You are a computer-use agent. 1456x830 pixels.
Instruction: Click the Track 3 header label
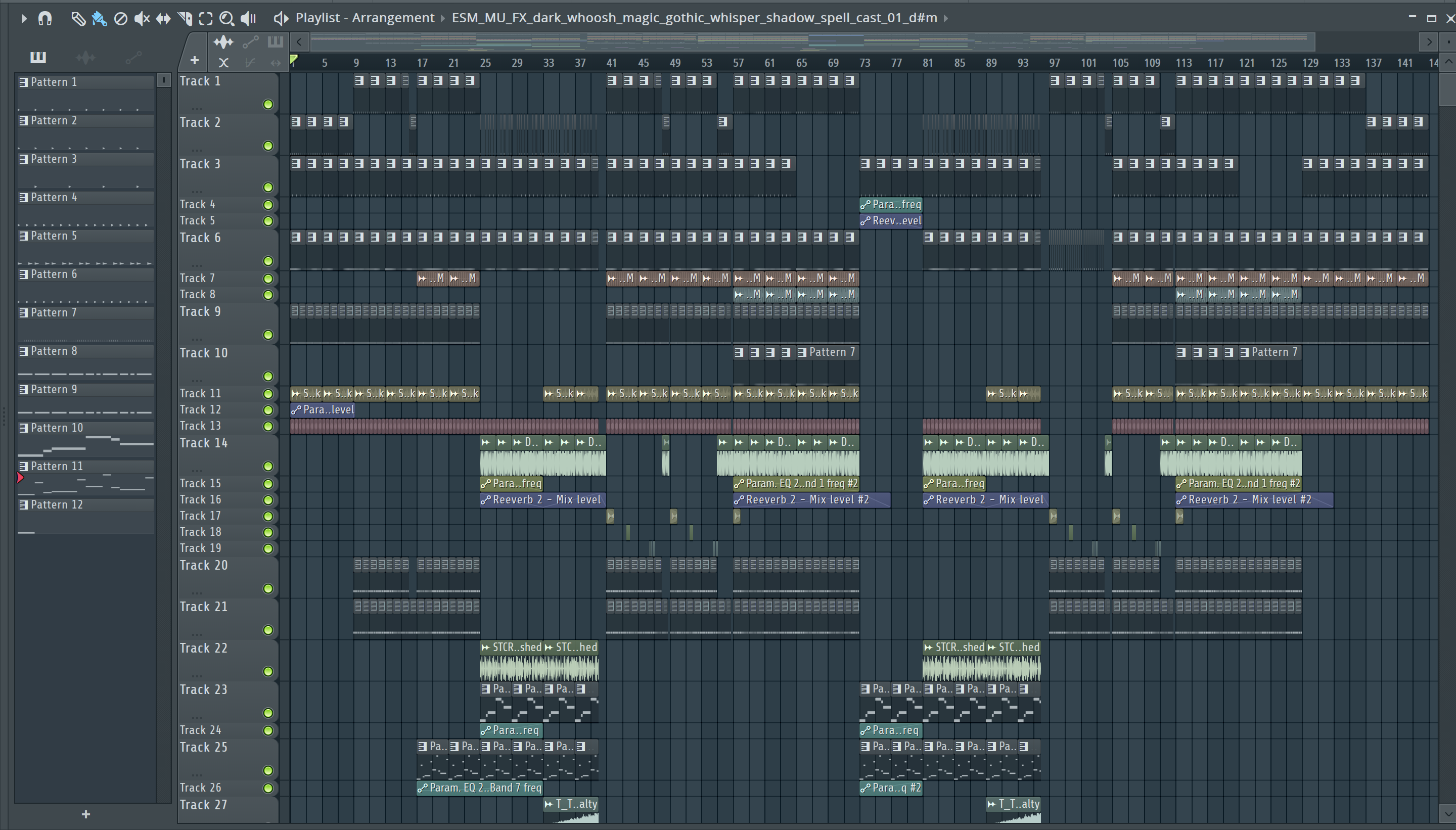coord(200,164)
